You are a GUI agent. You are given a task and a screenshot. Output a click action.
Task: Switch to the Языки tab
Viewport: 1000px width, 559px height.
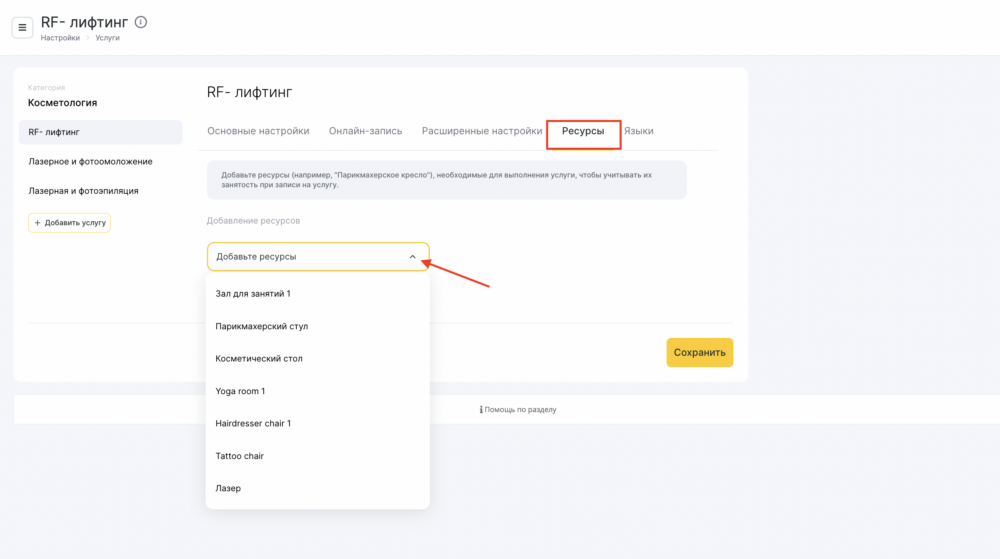(638, 131)
